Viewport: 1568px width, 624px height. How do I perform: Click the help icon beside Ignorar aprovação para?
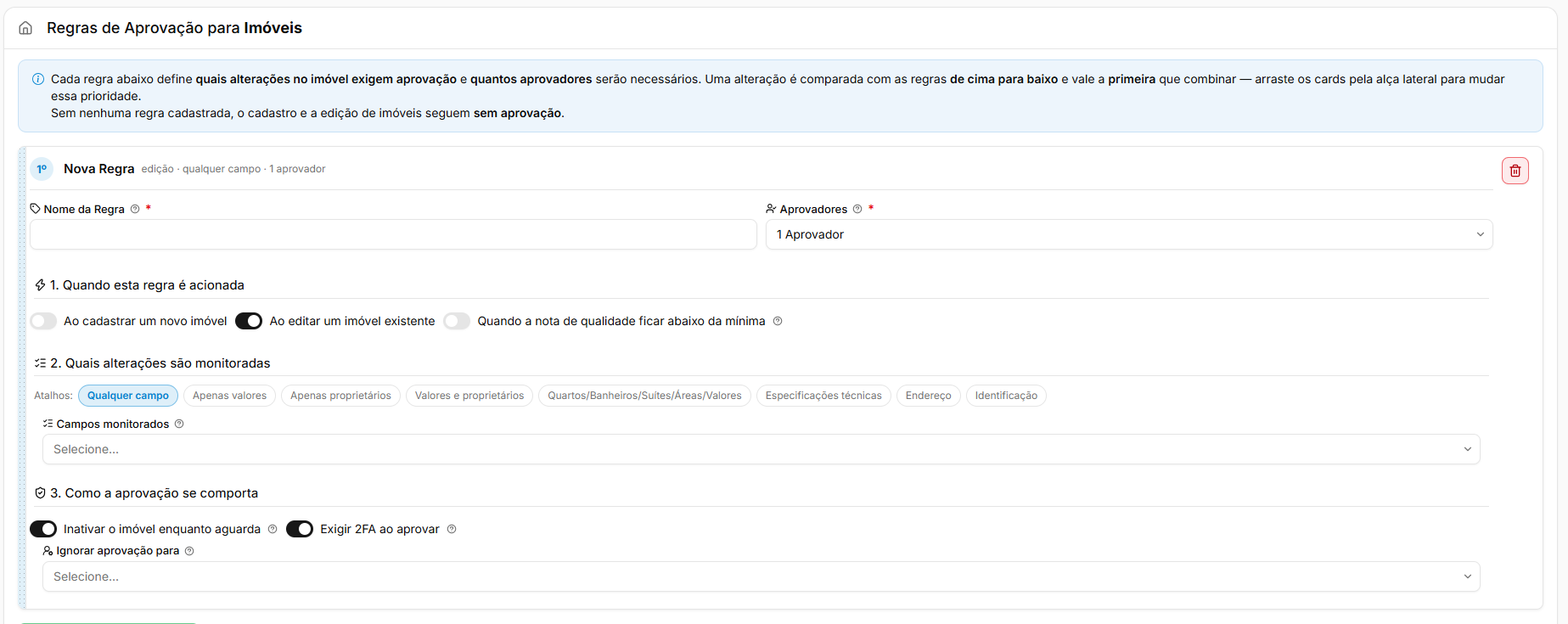189,551
